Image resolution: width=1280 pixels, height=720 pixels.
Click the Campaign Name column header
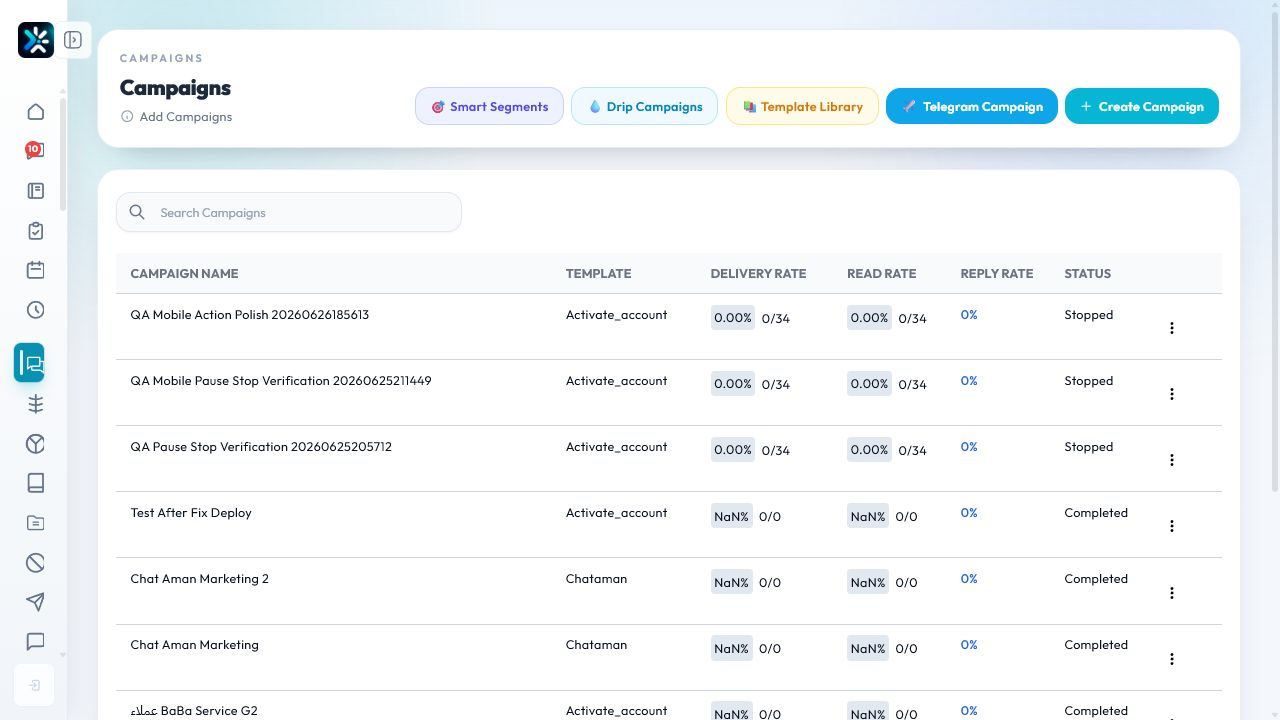tap(184, 273)
